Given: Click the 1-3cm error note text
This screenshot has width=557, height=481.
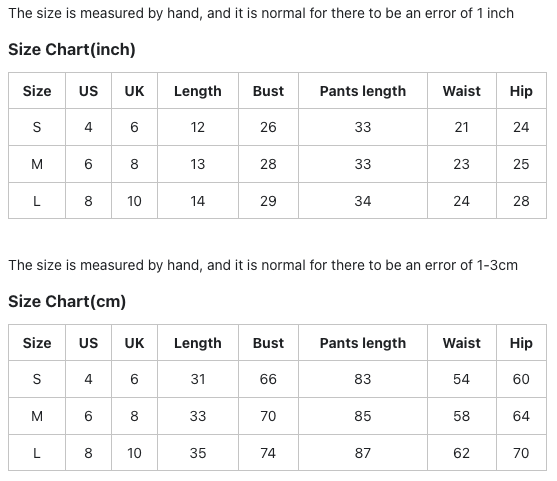Looking at the screenshot, I should click(263, 265).
